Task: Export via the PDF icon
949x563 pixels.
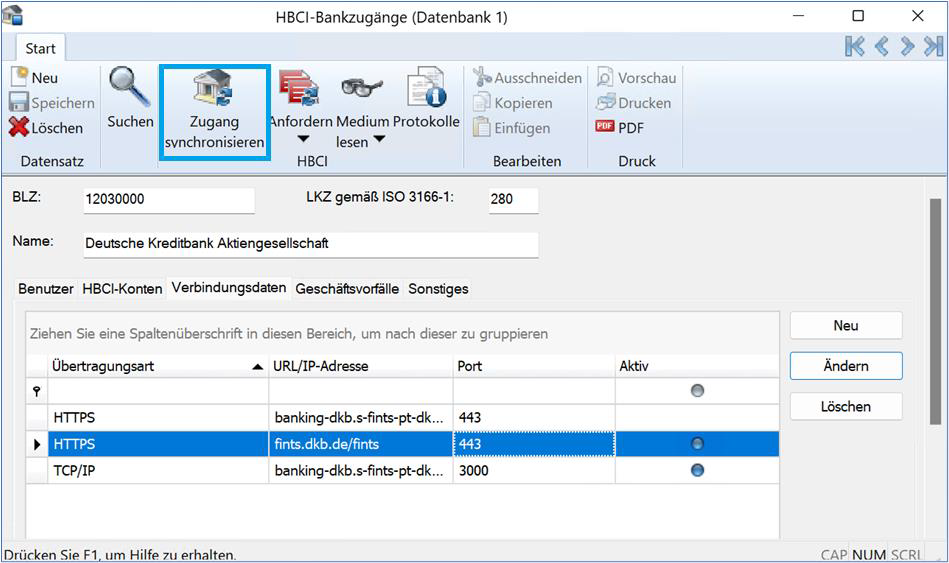Action: pyautogui.click(x=605, y=126)
